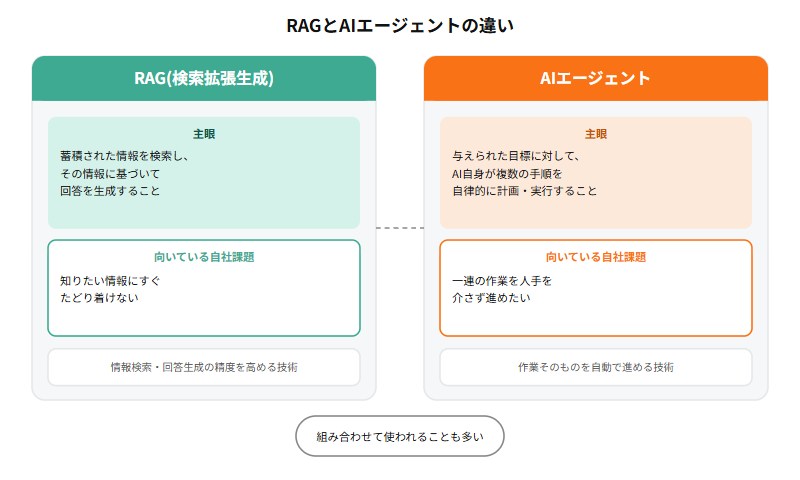Click the text '知りたい情報にすぐ'

[x=110, y=281]
